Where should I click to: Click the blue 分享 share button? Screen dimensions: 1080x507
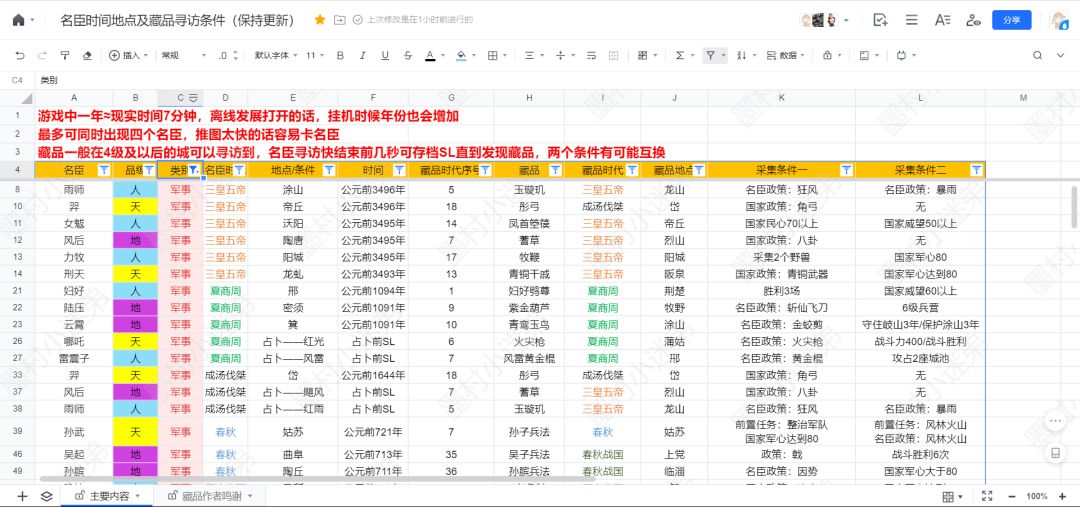pyautogui.click(x=1011, y=20)
